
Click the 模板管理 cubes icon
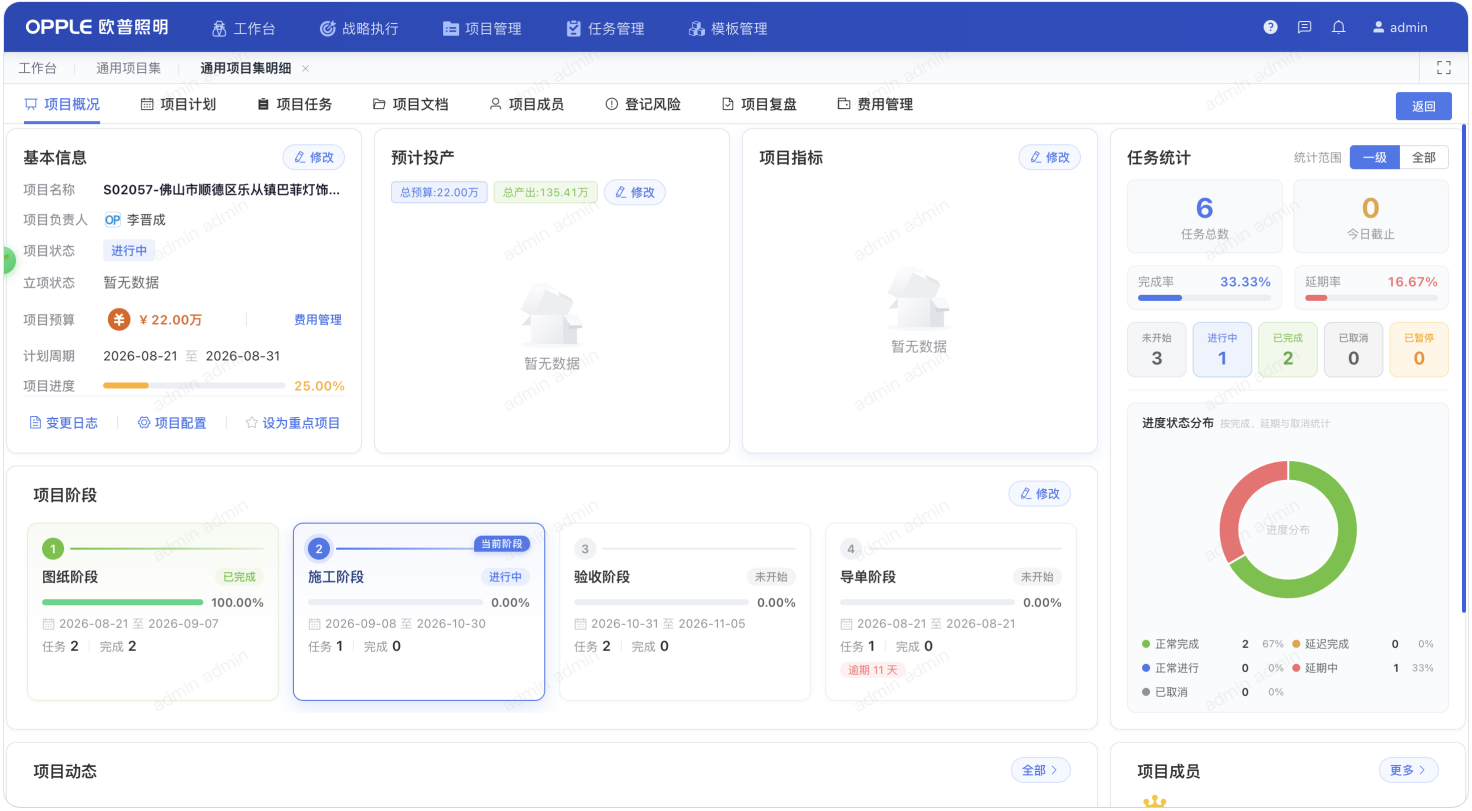[697, 28]
